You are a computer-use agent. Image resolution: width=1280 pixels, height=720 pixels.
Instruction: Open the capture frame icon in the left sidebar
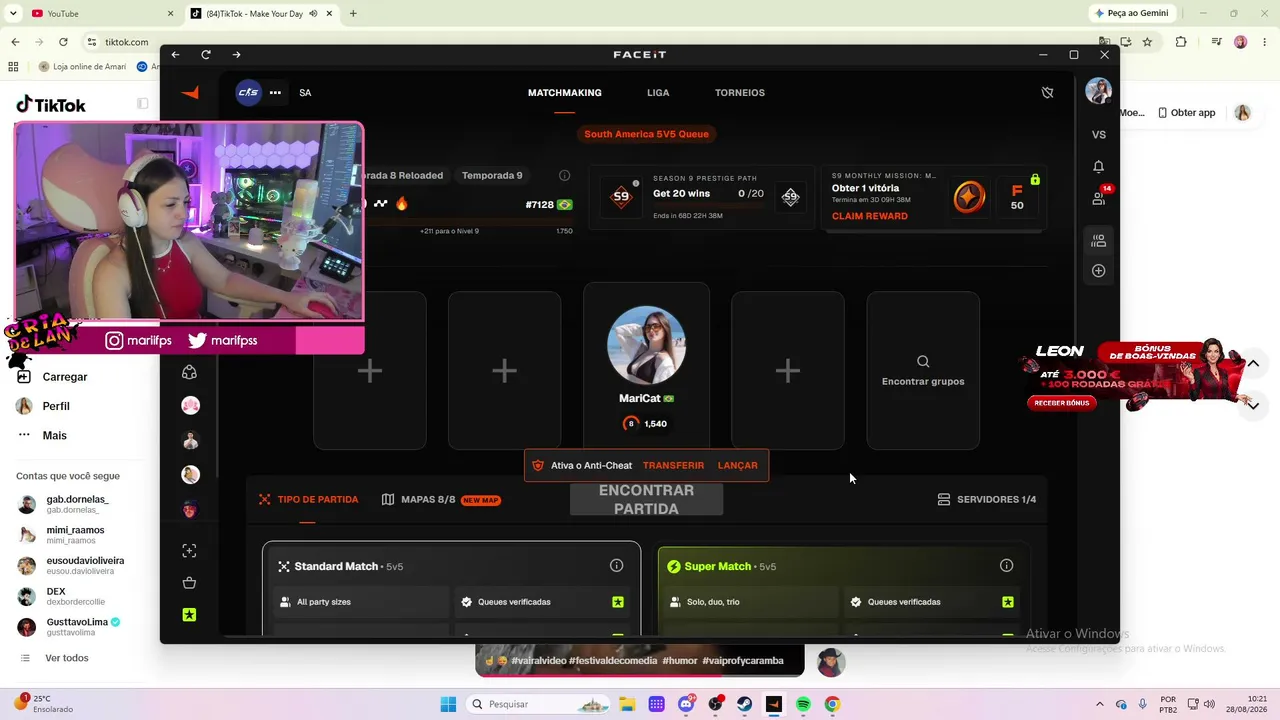pyautogui.click(x=190, y=551)
